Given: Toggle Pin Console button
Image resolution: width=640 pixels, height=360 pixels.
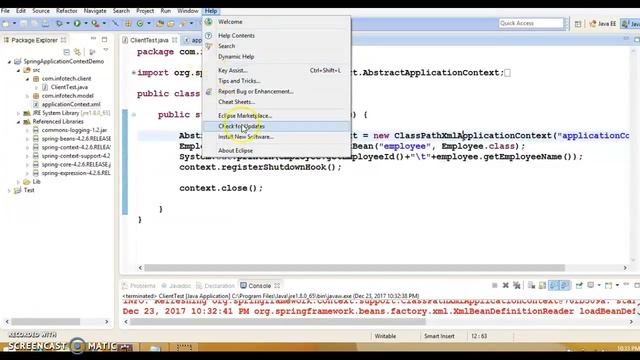Looking at the screenshot, I should (x=579, y=285).
